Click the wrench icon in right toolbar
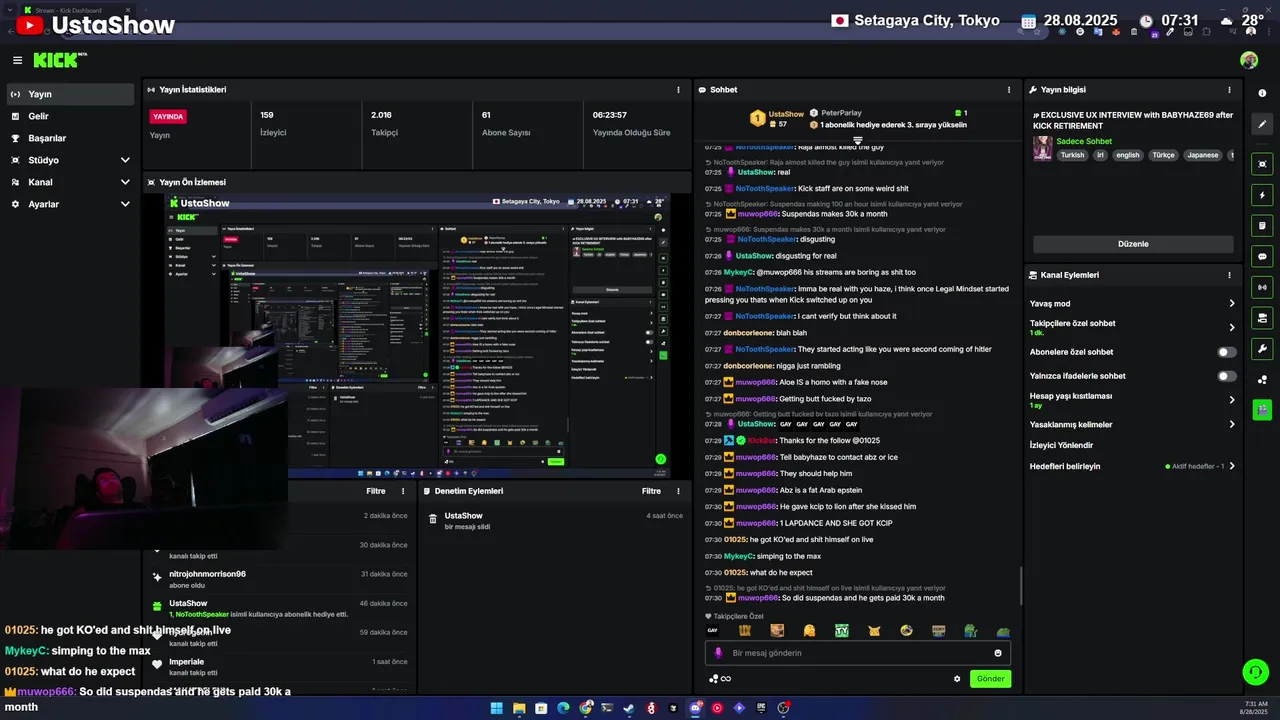 click(x=1262, y=349)
